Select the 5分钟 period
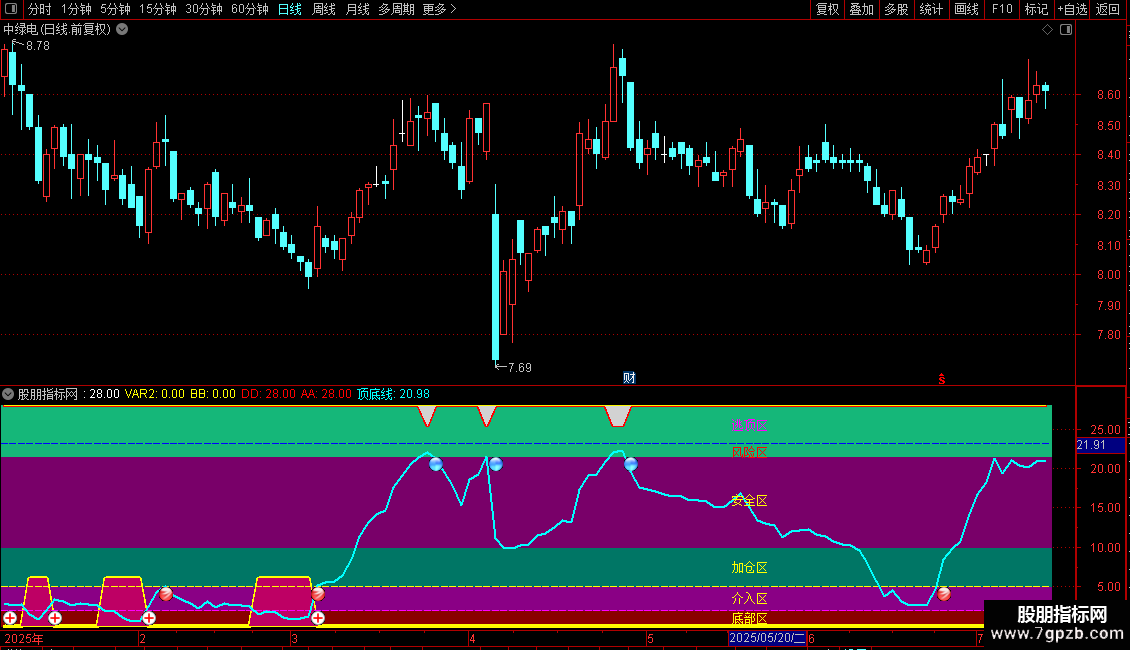 115,9
